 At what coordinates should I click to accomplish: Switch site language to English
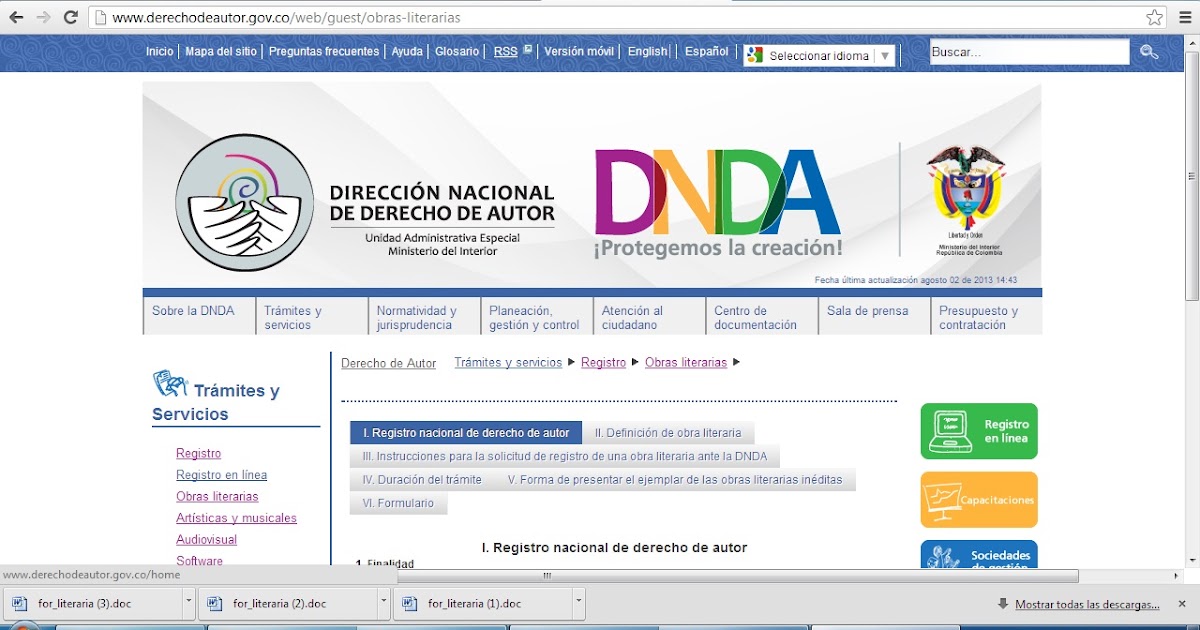pos(648,51)
